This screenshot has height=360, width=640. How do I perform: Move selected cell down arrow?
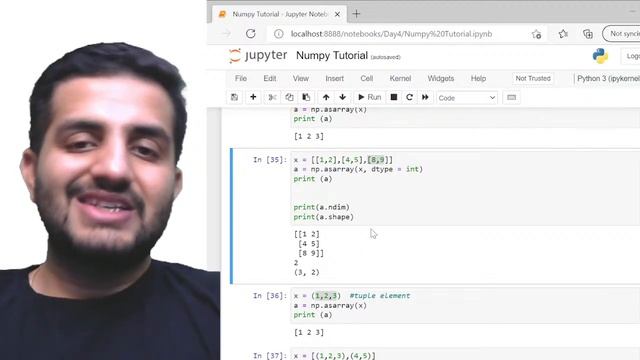342,98
